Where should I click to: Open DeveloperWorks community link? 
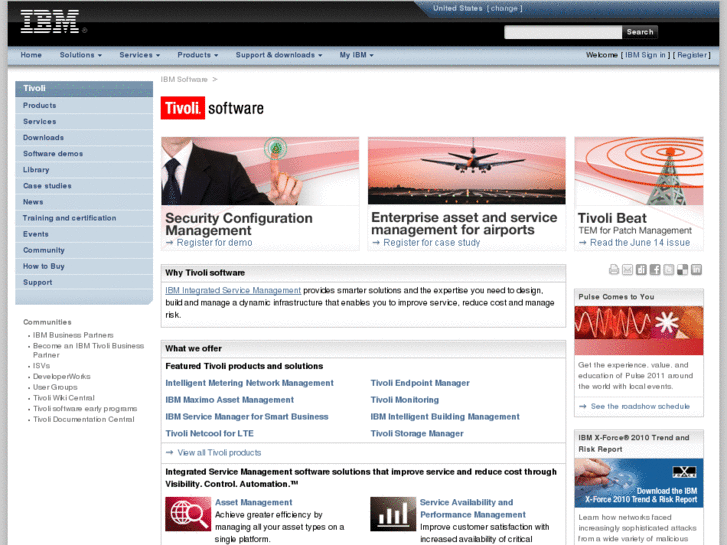(62, 377)
